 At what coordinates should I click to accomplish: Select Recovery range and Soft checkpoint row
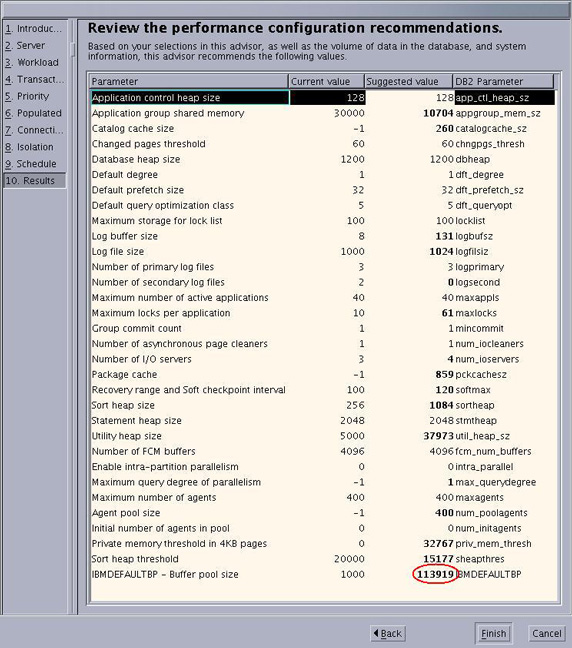click(323, 390)
